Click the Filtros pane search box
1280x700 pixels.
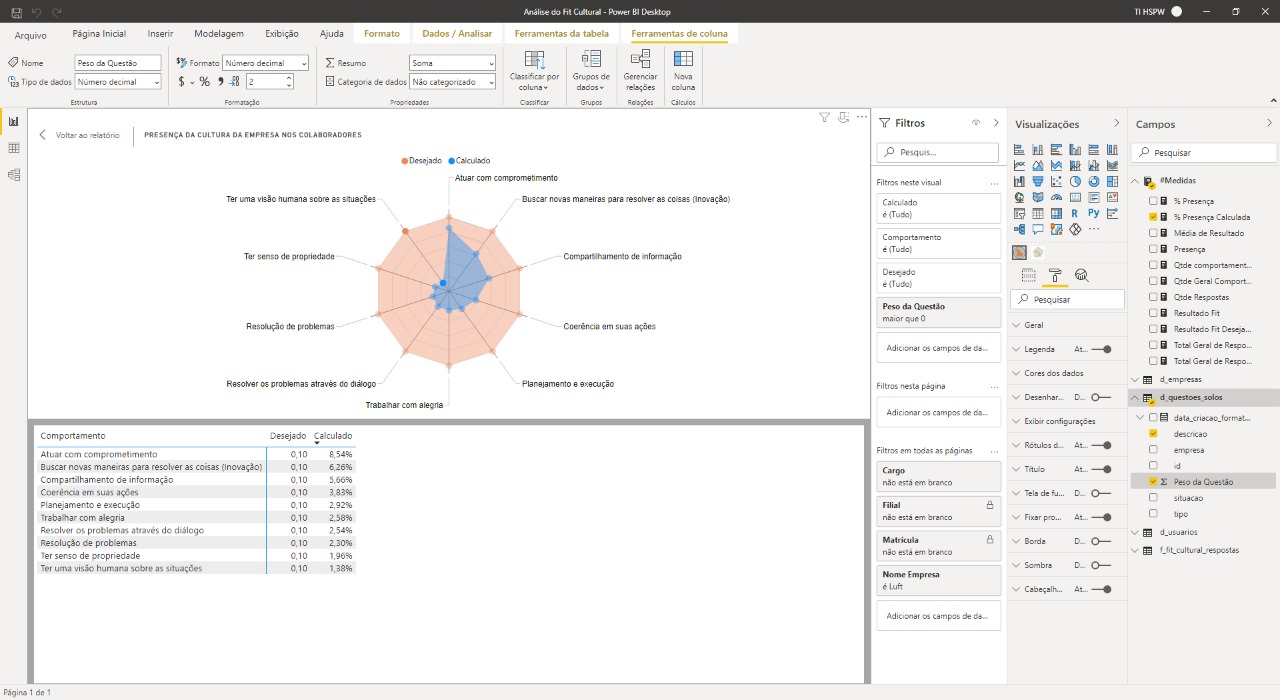tap(938, 153)
